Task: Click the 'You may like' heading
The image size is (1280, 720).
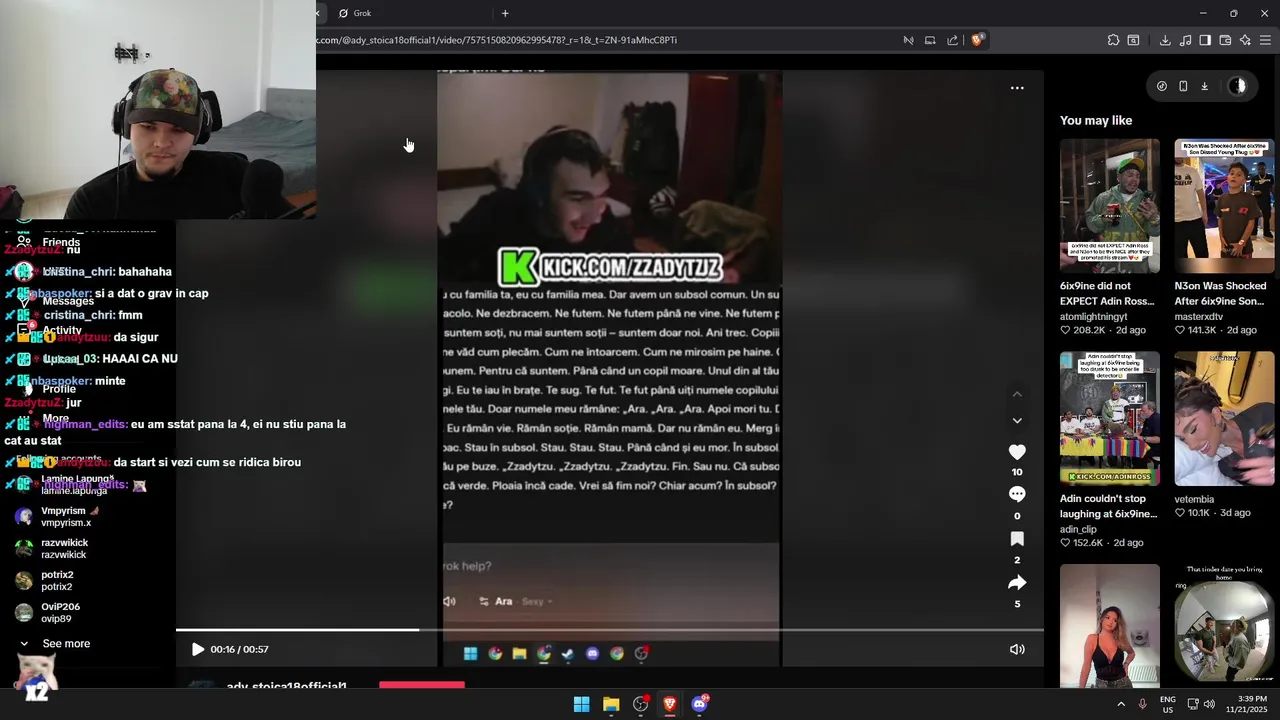Action: (x=1096, y=121)
